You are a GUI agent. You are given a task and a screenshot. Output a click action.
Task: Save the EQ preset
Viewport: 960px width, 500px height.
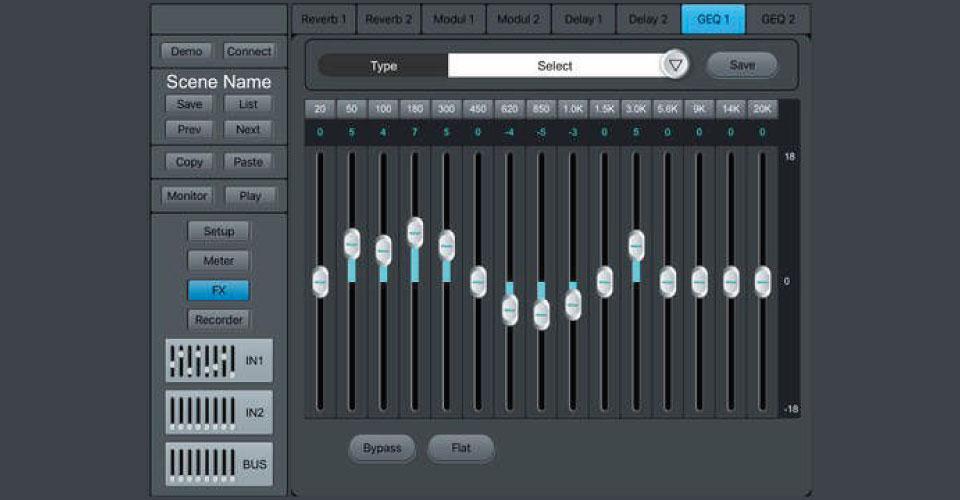tap(742, 65)
